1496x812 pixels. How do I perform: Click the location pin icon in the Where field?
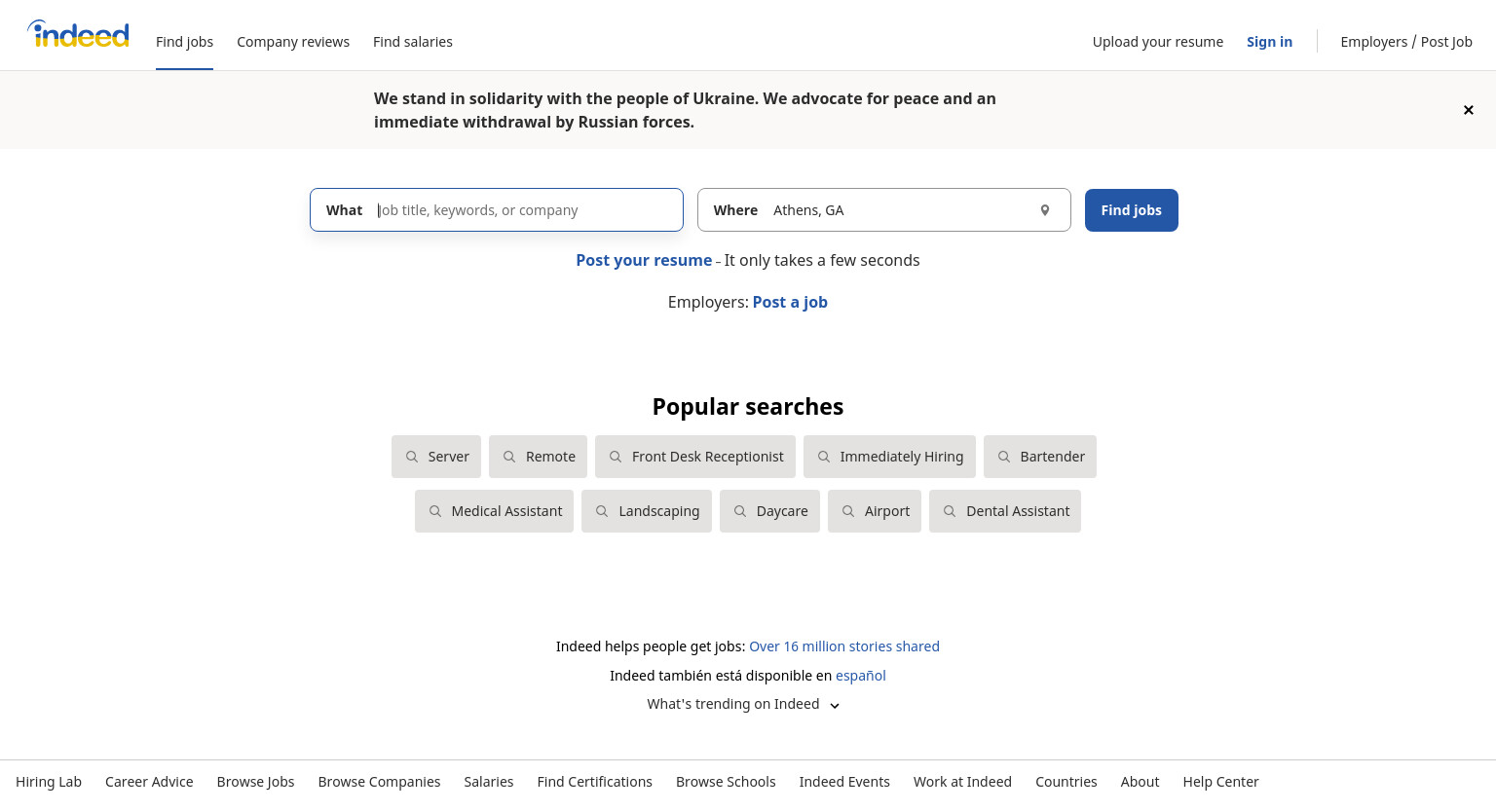tap(1045, 210)
